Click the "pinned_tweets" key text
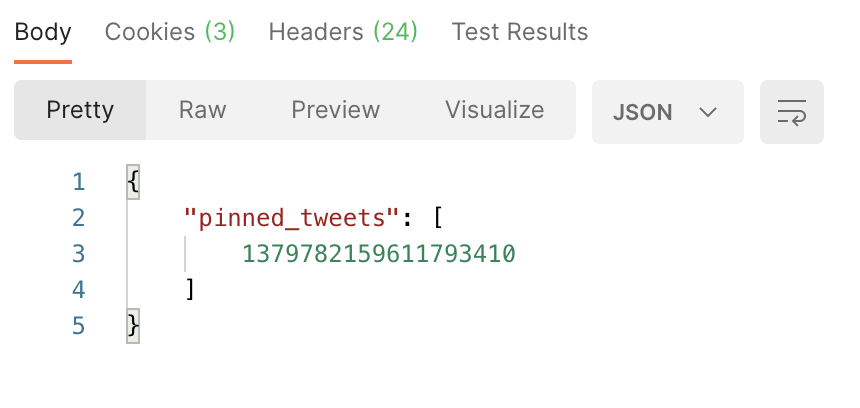The height and width of the screenshot is (408, 860). (292, 218)
